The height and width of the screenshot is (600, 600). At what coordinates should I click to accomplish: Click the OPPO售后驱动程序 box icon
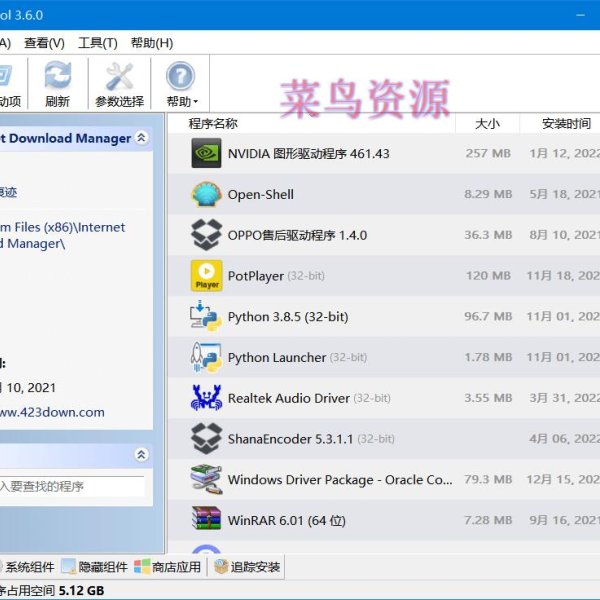point(206,235)
